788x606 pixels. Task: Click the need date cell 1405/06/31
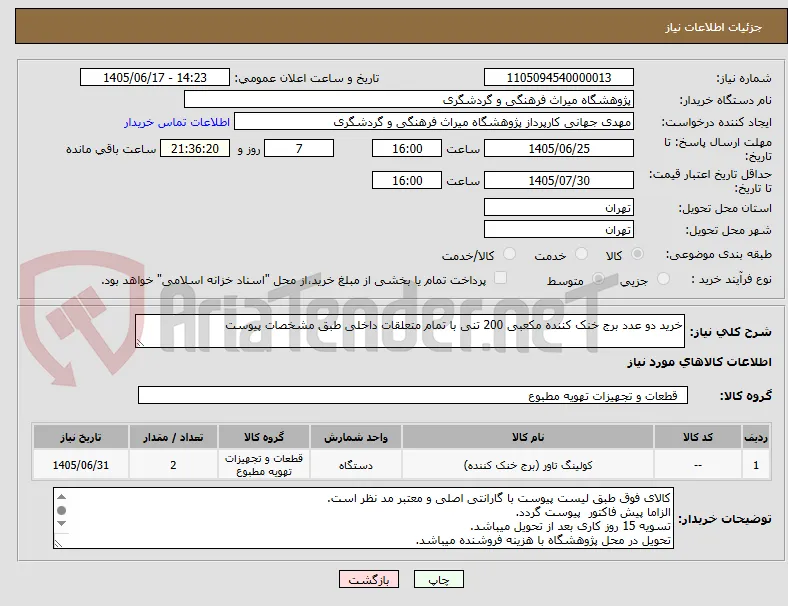click(x=81, y=465)
